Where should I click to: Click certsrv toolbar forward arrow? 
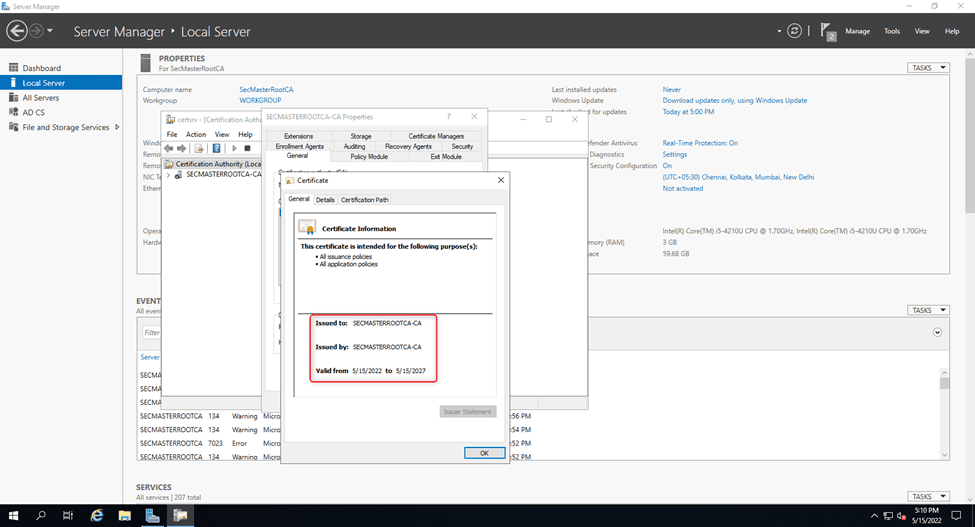[x=182, y=149]
